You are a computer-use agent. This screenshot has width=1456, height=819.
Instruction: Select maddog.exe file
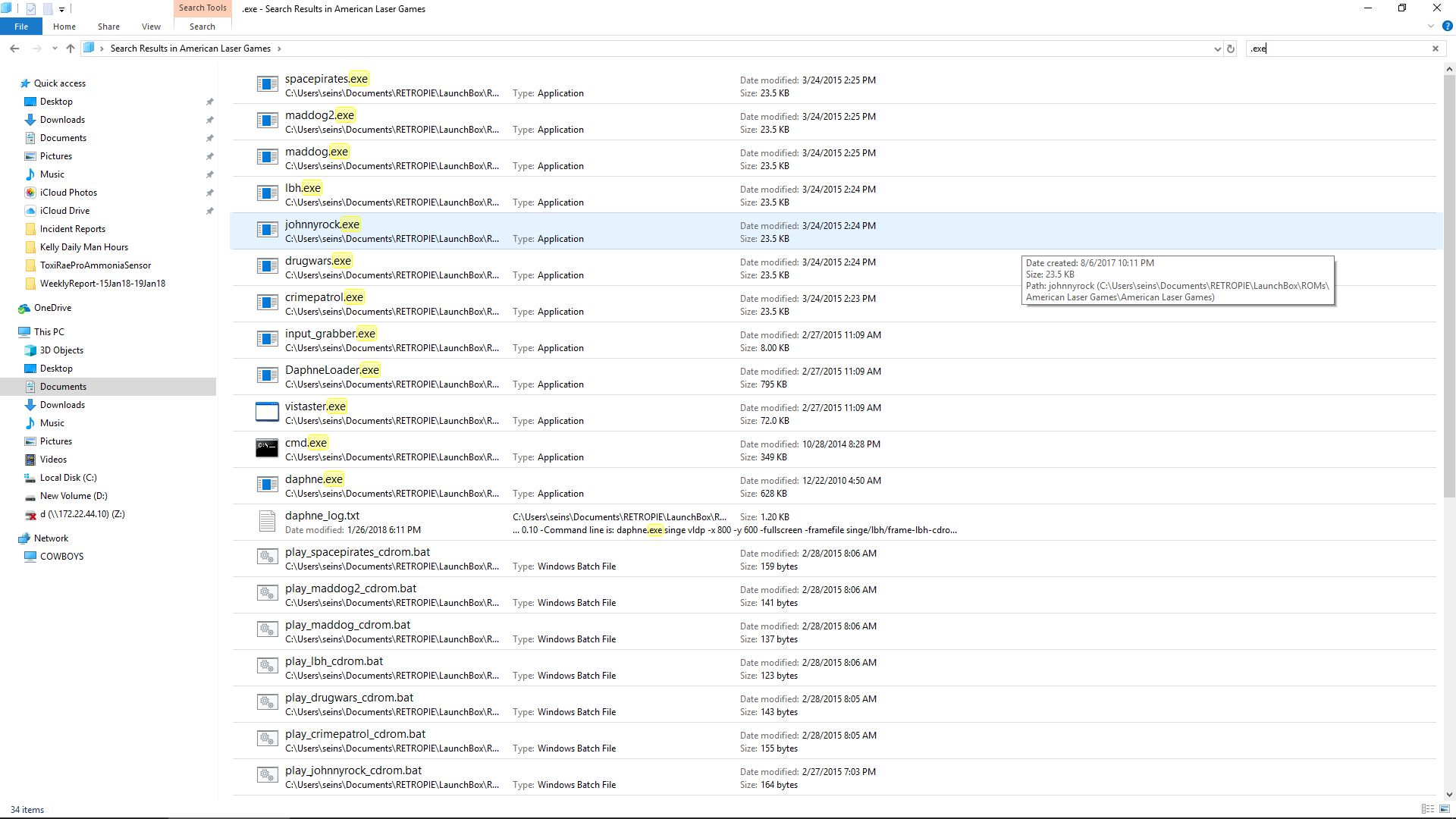[833, 158]
